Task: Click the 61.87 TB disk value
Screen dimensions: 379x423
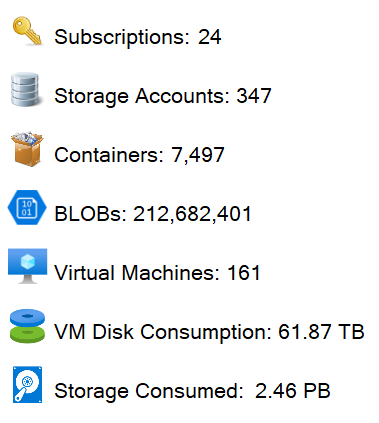Action: [x=321, y=332]
